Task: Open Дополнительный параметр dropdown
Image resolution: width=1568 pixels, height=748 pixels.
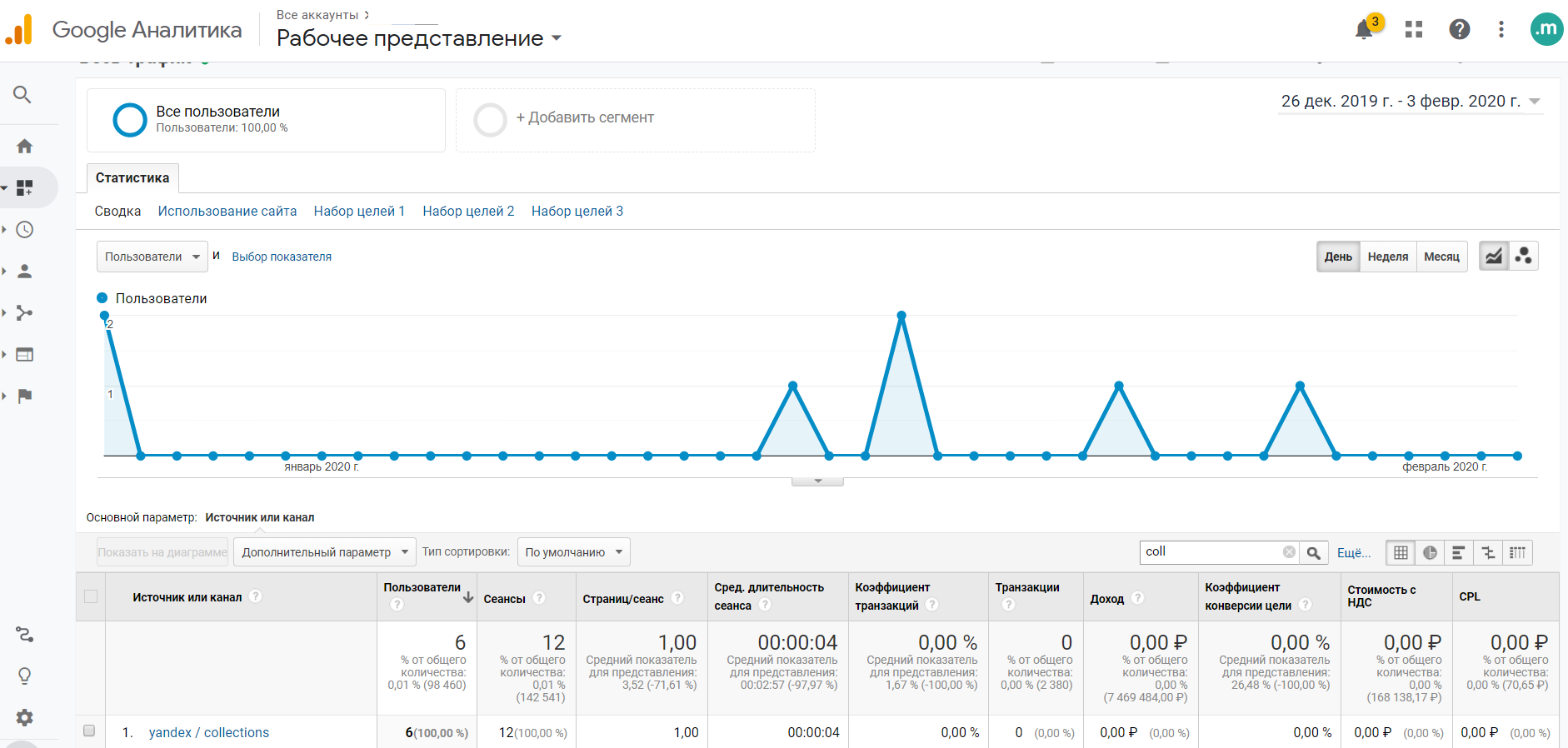Action: point(324,552)
